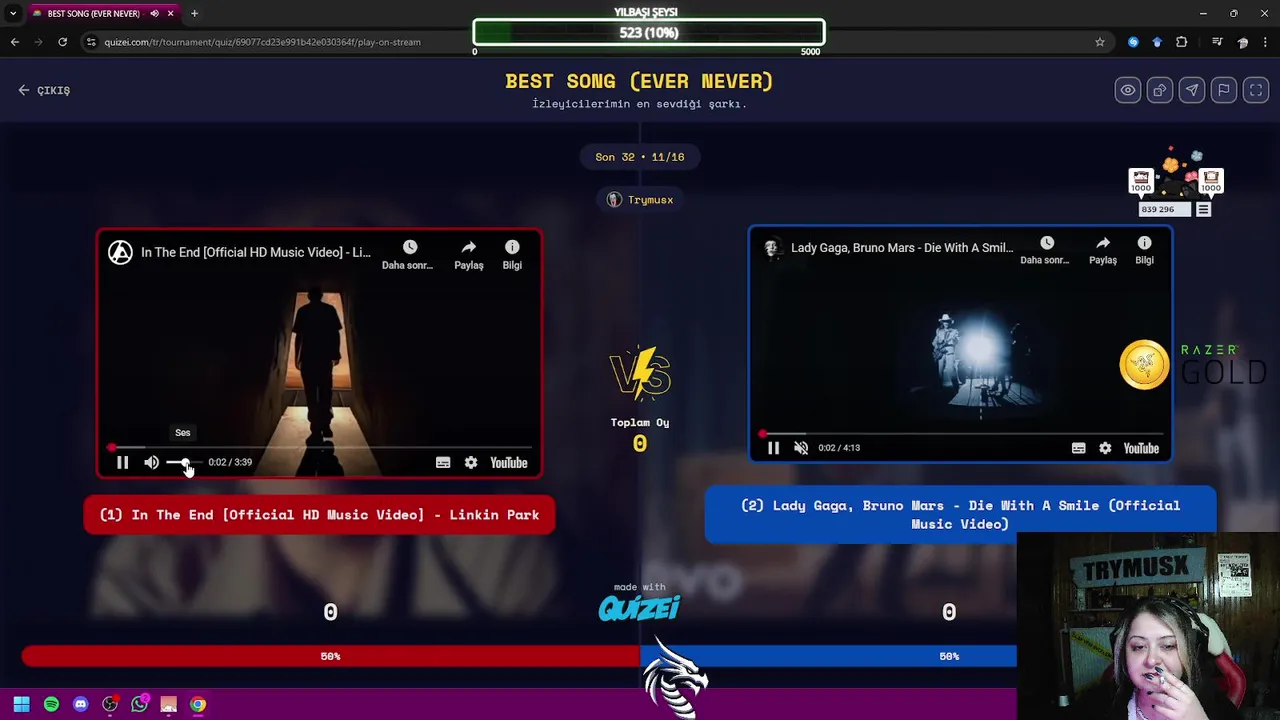Open In The End video title link
This screenshot has height=720, width=1280.
255,252
